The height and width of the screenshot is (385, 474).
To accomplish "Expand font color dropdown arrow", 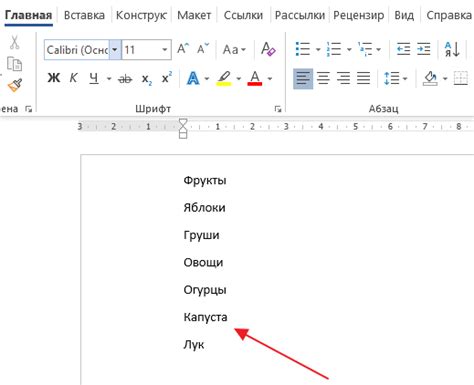I will (270, 79).
